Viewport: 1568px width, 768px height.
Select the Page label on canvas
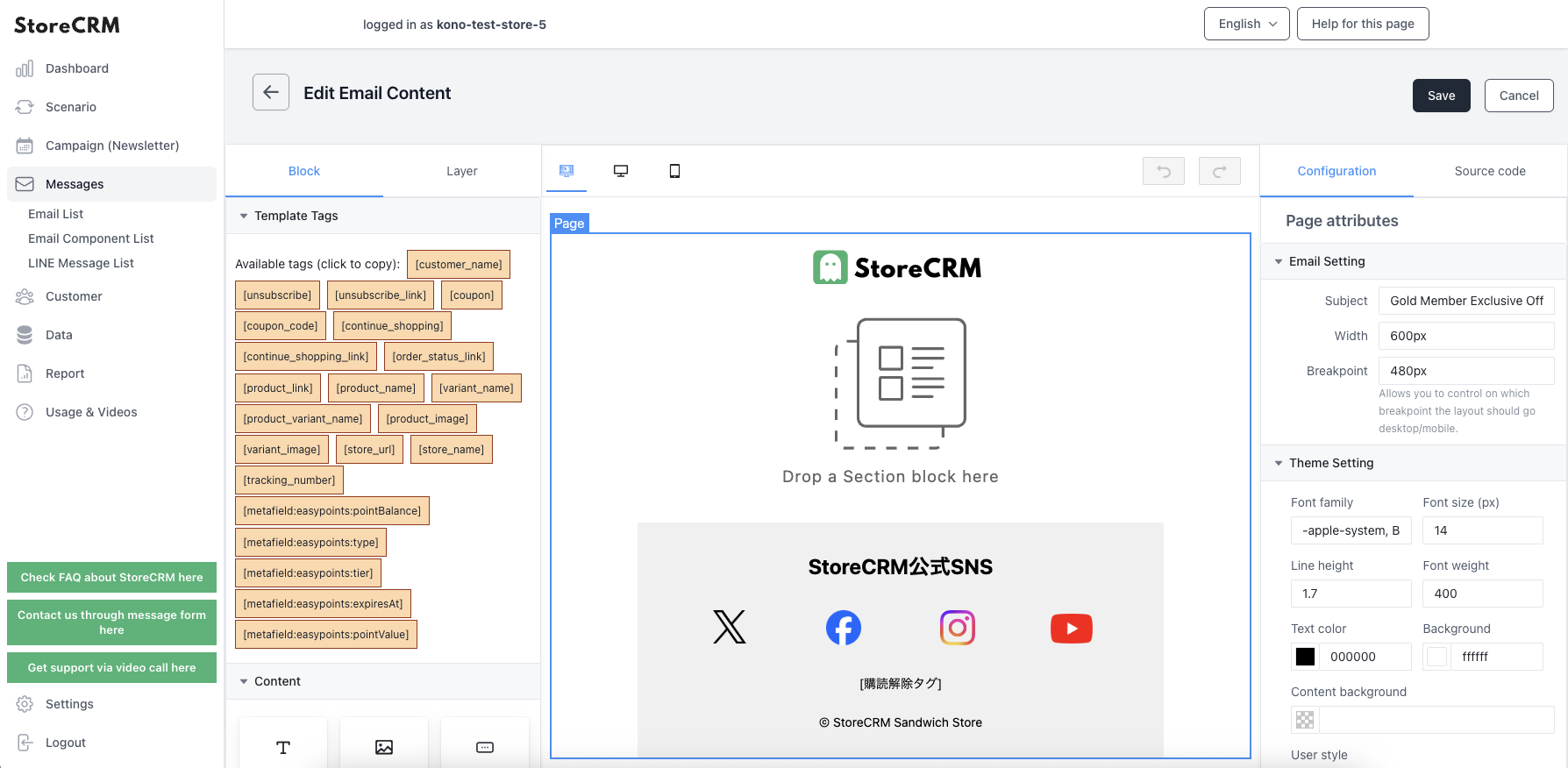pos(569,224)
